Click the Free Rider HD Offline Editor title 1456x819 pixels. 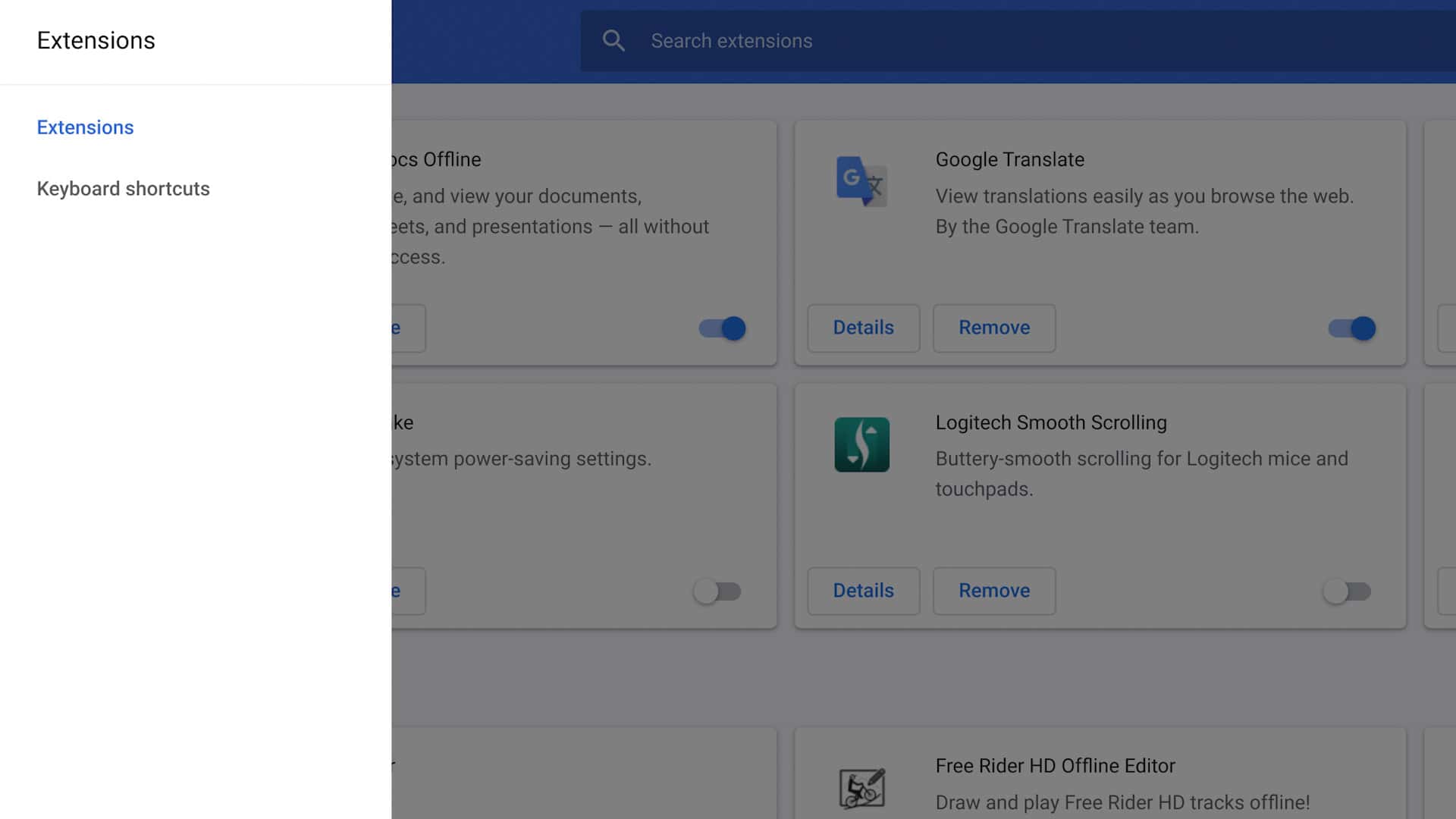click(x=1055, y=765)
